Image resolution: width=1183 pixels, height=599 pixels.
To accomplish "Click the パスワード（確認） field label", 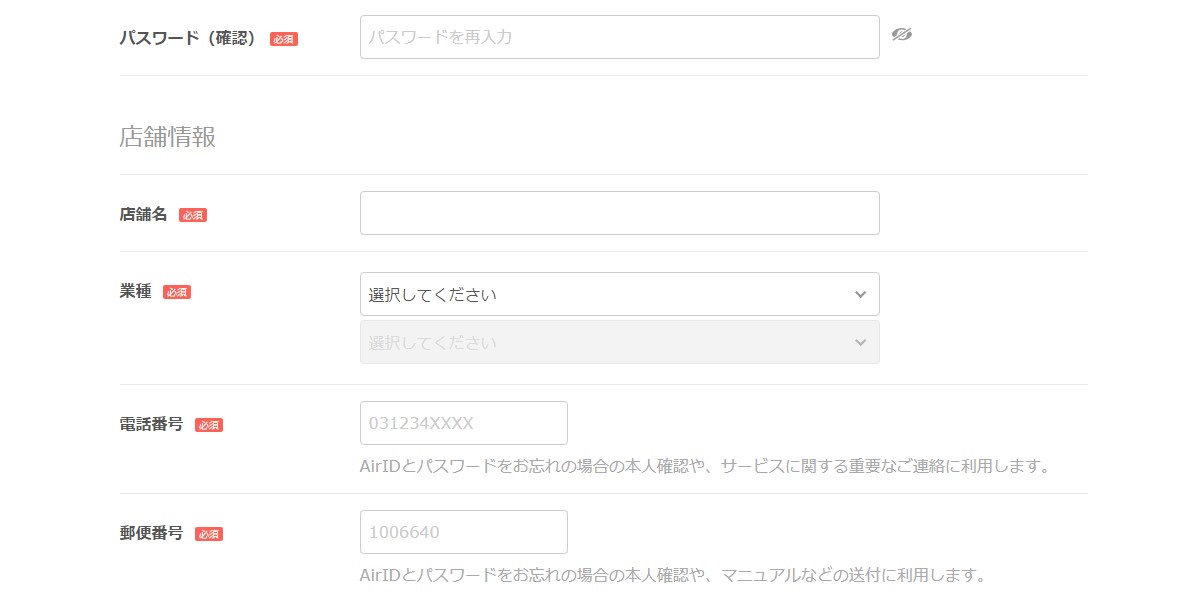I will (188, 37).
